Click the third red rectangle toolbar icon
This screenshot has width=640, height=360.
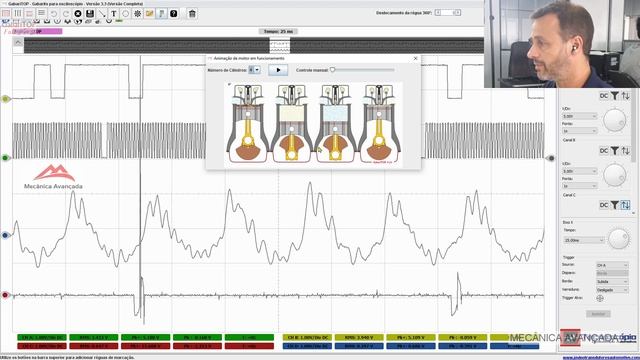click(30, 13)
